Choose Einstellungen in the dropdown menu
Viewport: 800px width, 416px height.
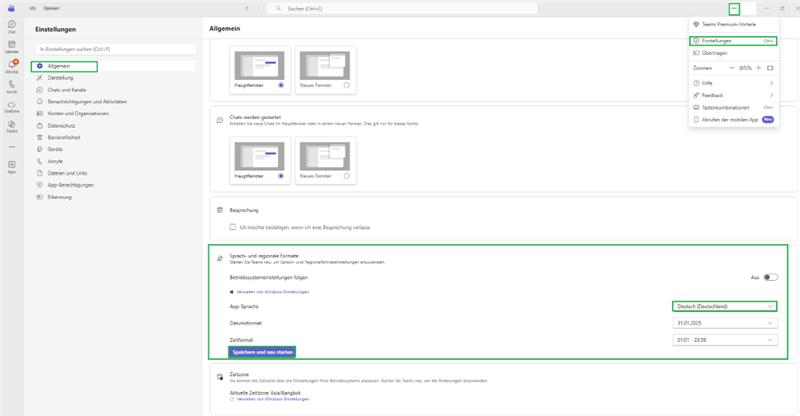pyautogui.click(x=734, y=41)
